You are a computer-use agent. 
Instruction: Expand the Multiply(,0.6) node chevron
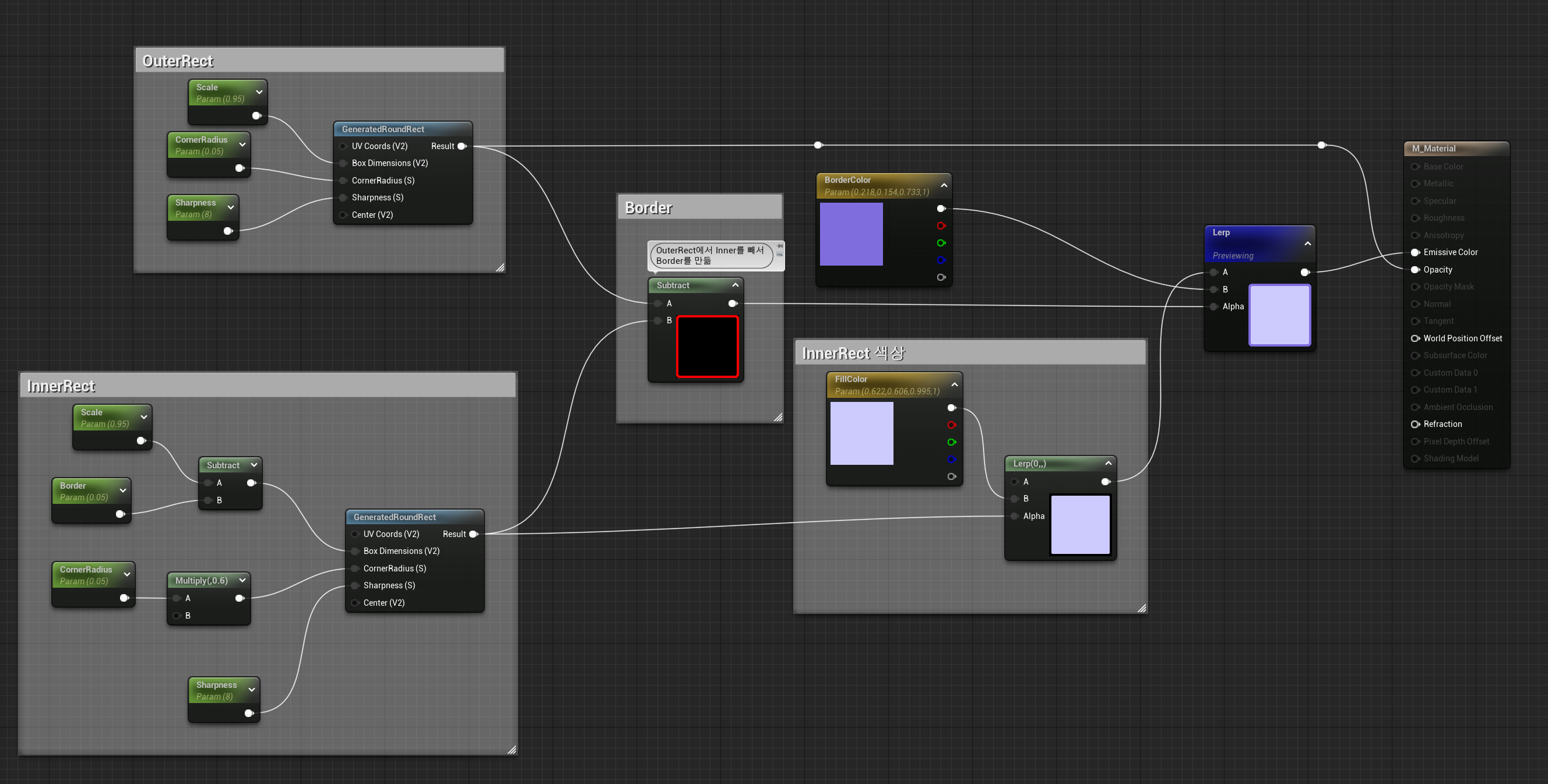242,580
